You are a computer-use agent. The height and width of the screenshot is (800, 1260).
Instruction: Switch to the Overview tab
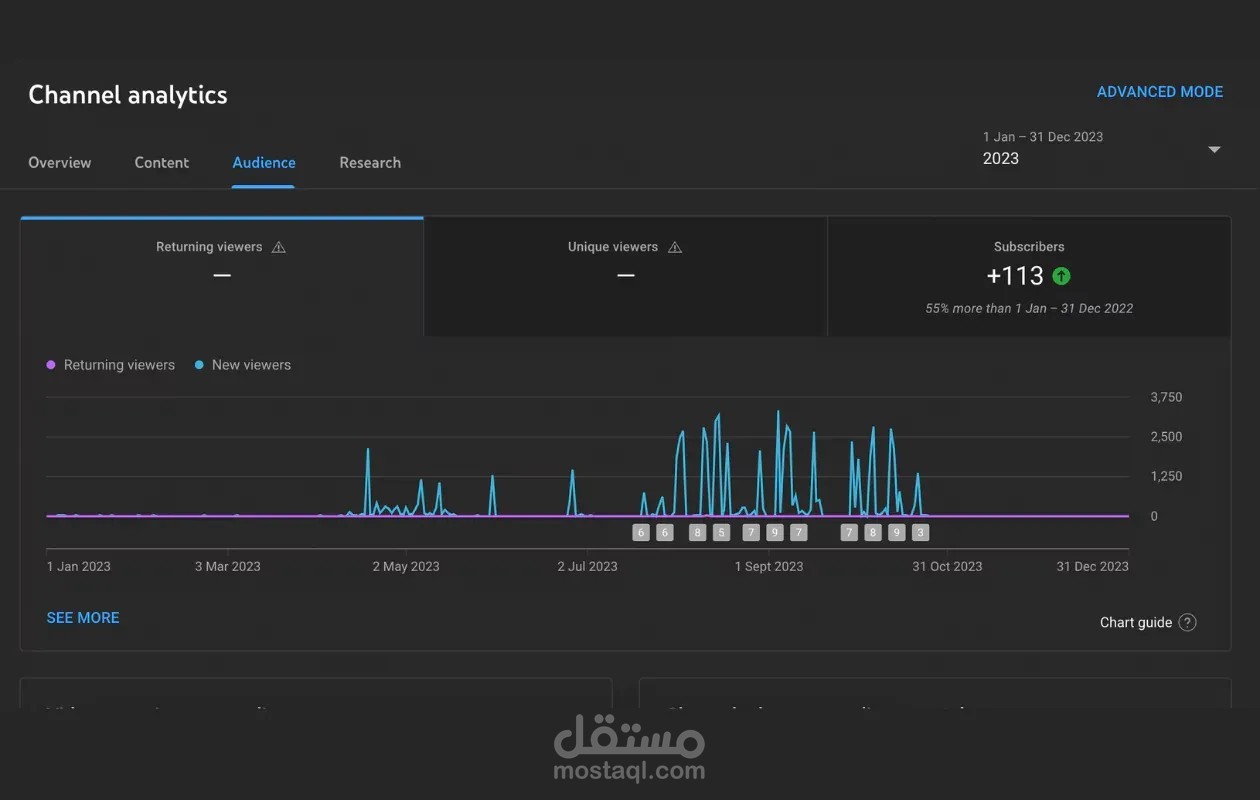click(x=59, y=163)
